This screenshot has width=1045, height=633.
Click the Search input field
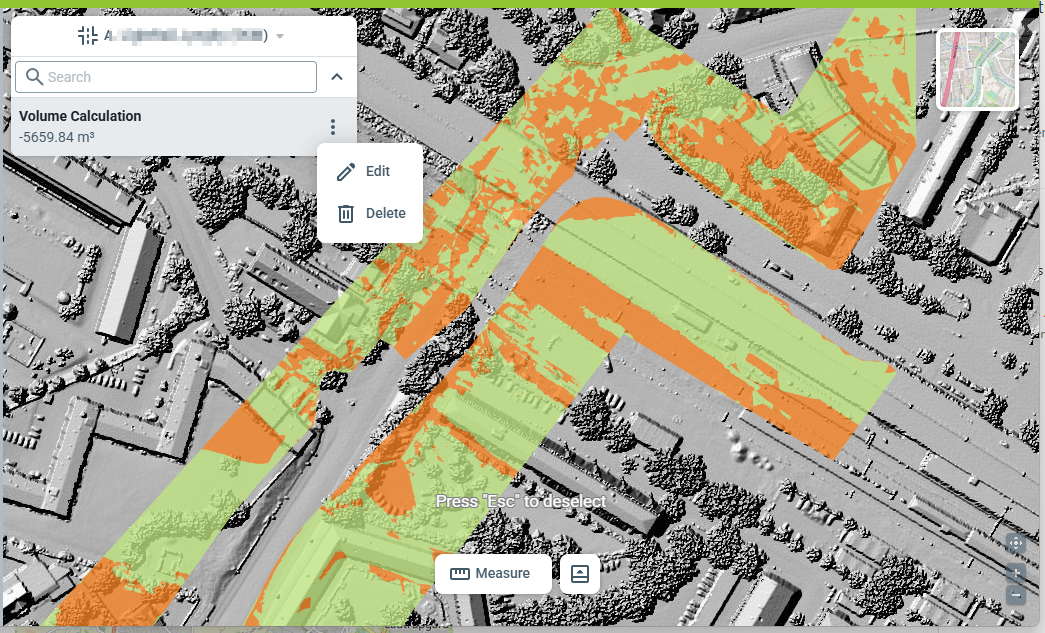(180, 77)
